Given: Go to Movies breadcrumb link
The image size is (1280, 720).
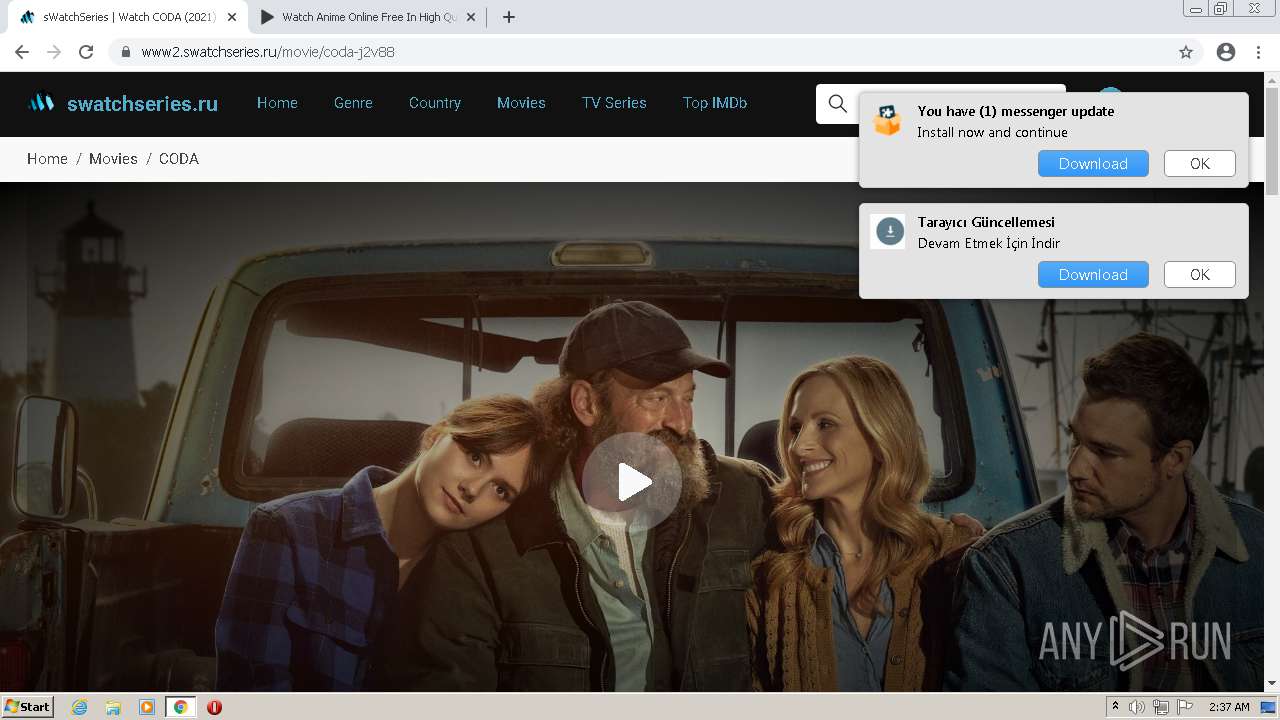Looking at the screenshot, I should 113,159.
